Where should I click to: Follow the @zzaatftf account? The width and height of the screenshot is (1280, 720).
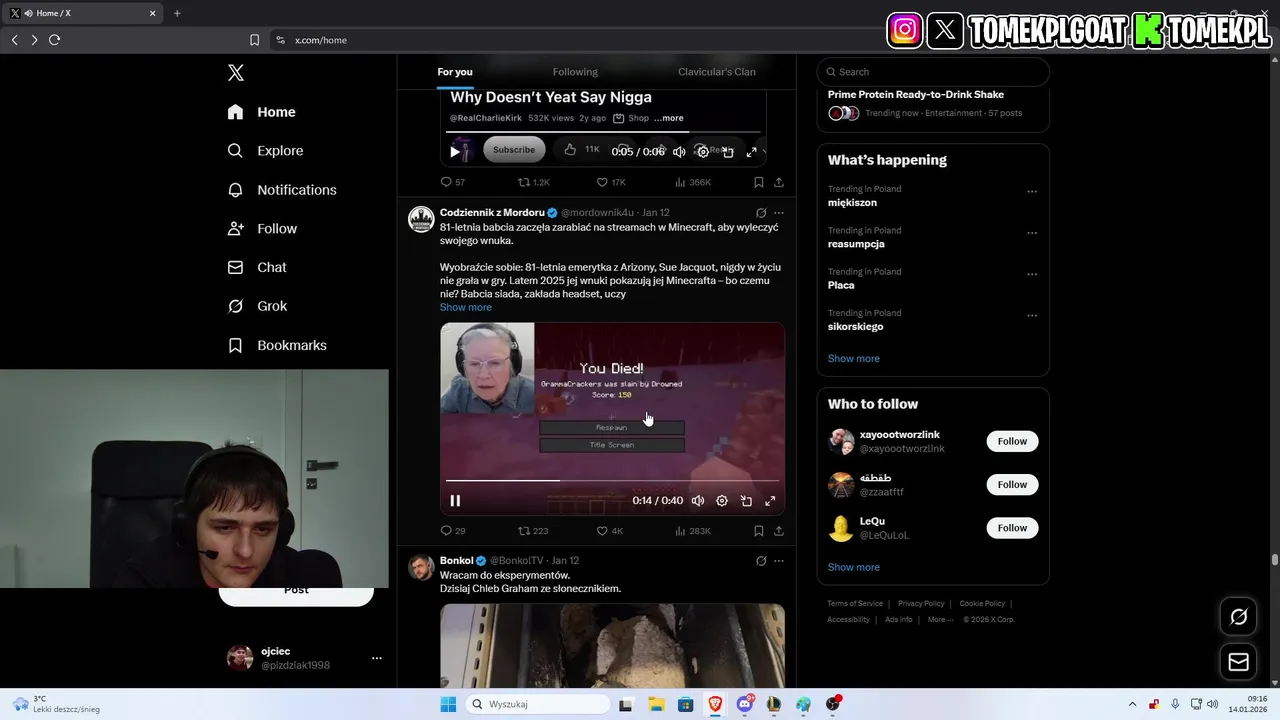[x=1012, y=485]
